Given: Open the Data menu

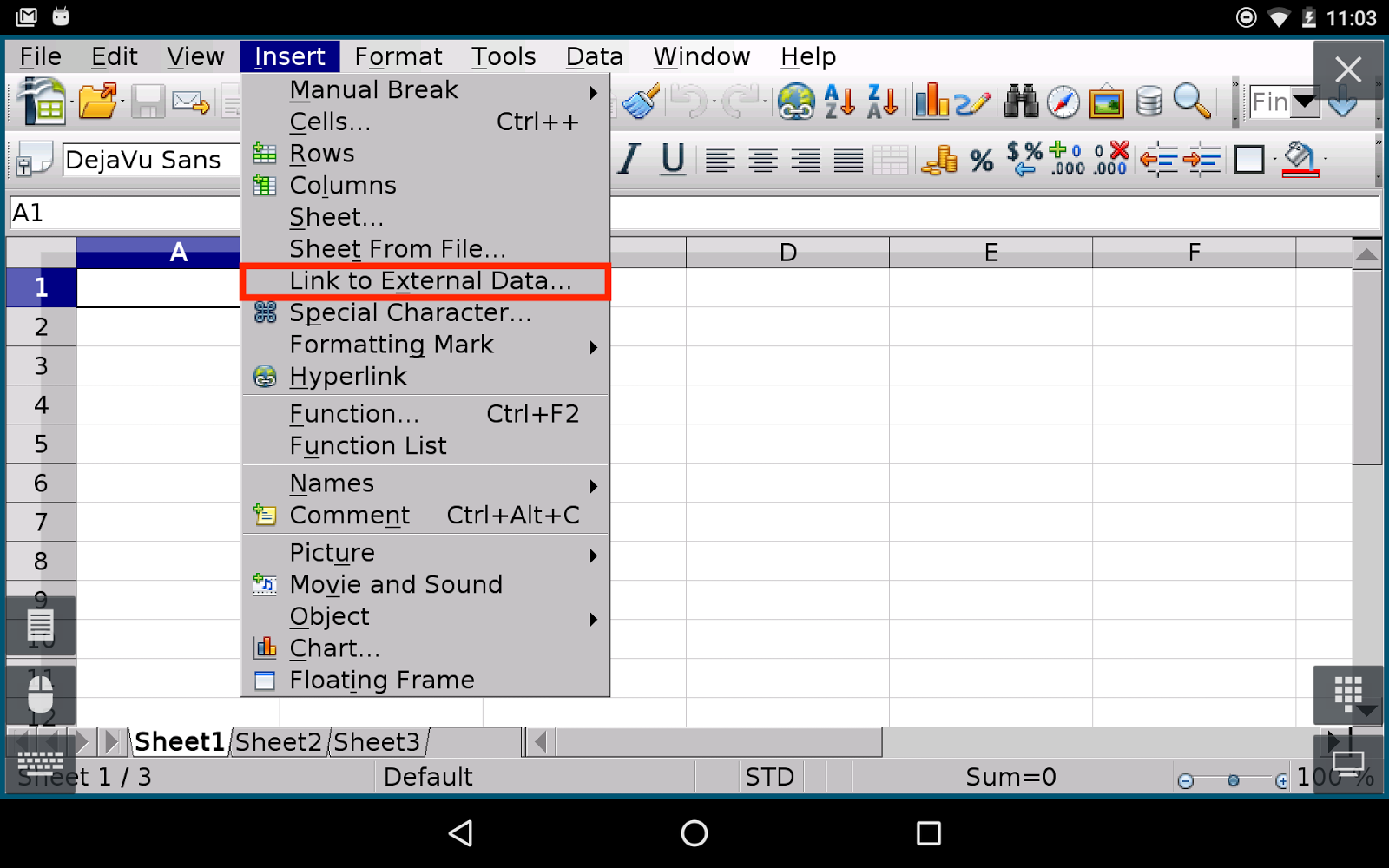Looking at the screenshot, I should 594,56.
